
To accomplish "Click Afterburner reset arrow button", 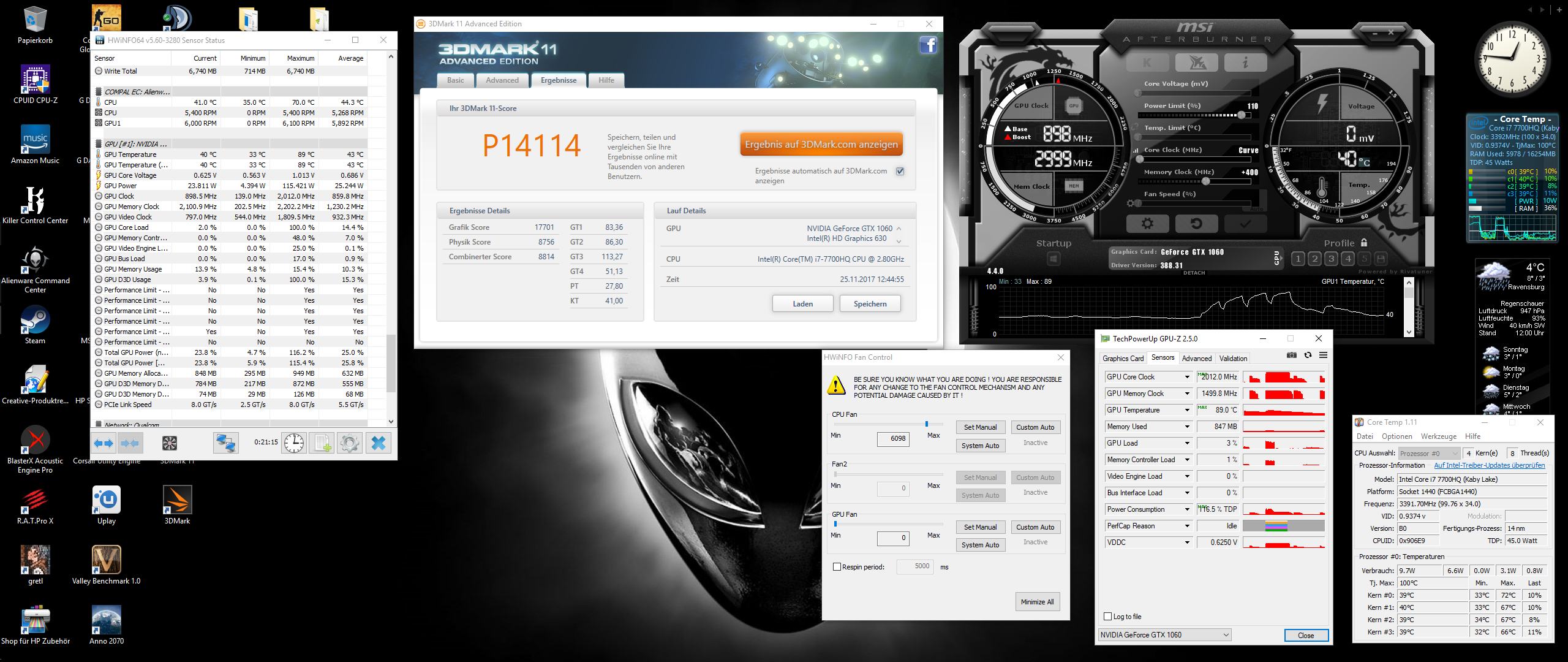I will (x=1196, y=224).
